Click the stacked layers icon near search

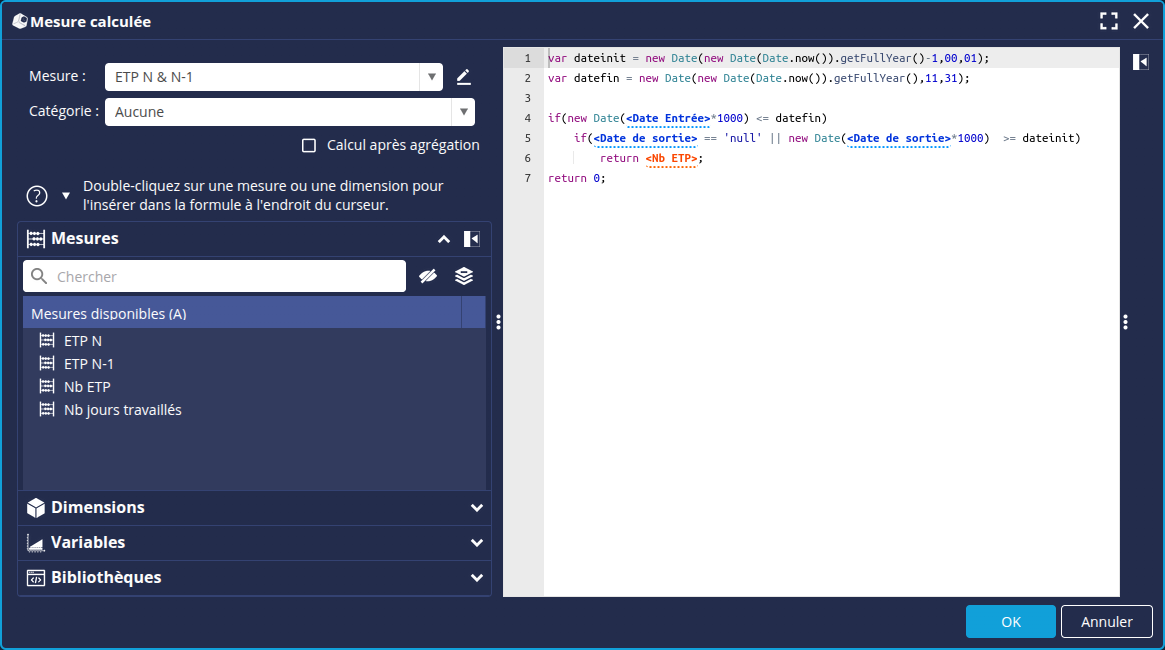[463, 276]
